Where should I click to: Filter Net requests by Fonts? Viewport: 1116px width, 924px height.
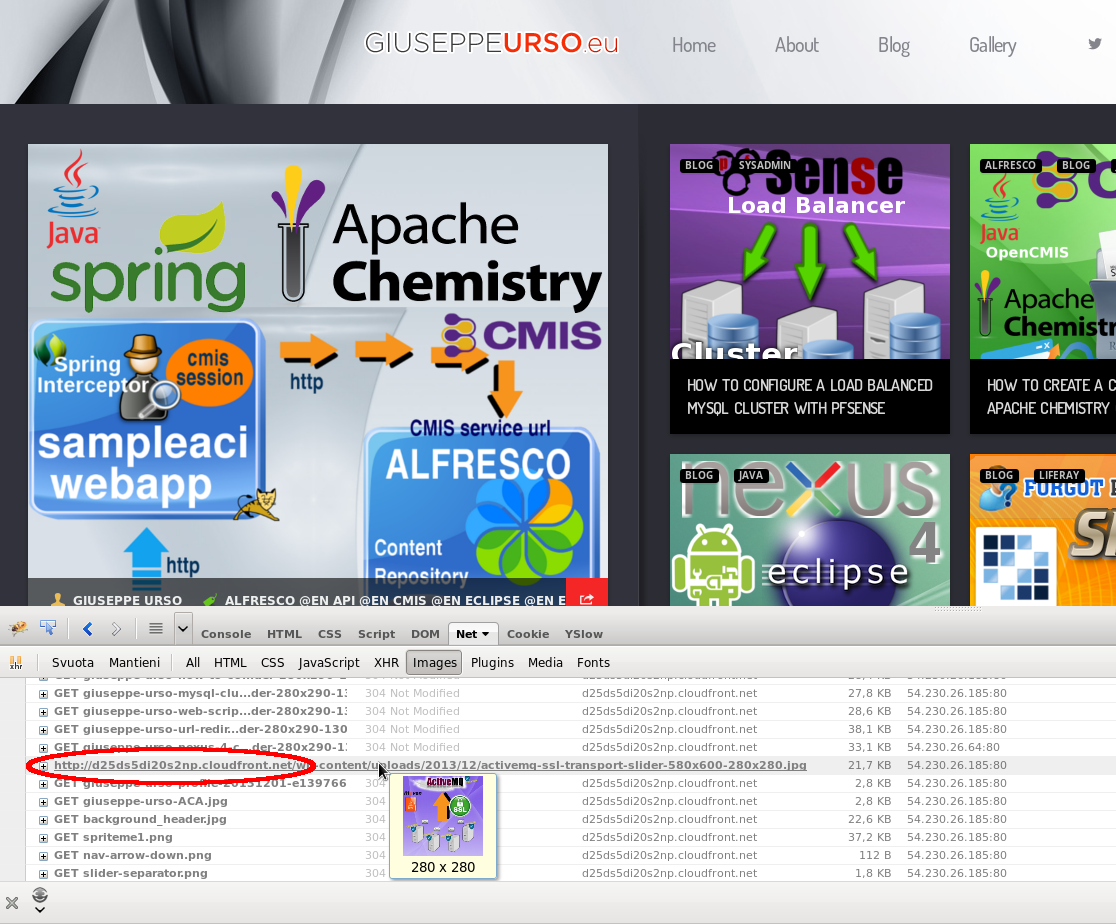click(593, 662)
